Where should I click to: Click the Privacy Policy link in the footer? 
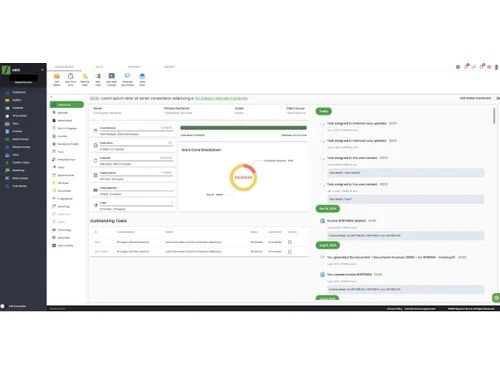coord(394,309)
